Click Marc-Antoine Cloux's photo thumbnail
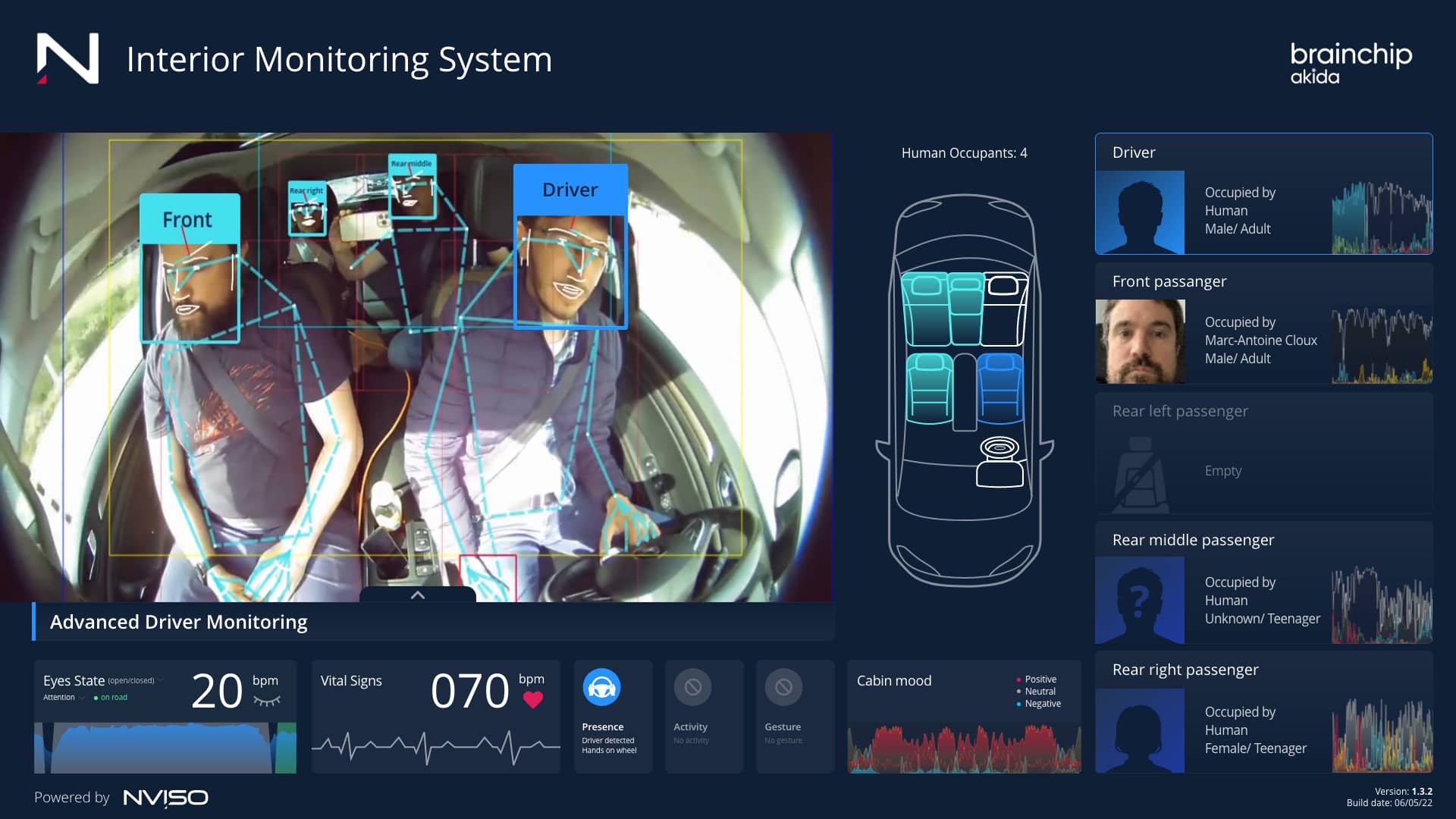The width and height of the screenshot is (1456, 819). (x=1140, y=342)
